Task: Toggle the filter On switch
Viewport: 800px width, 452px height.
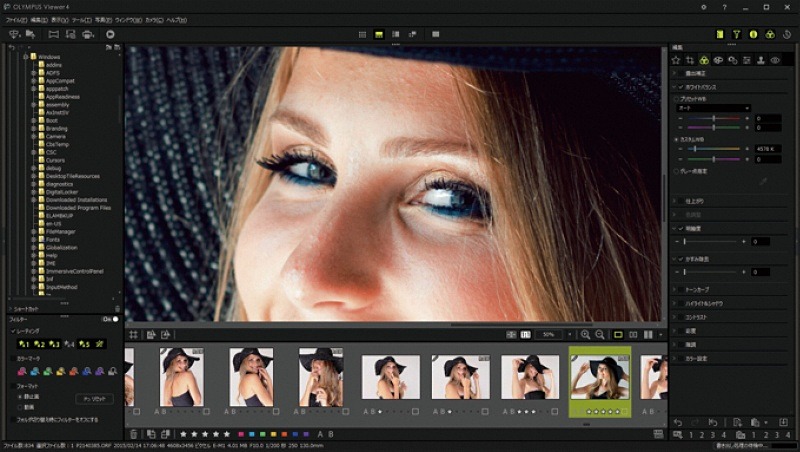Action: click(x=110, y=319)
